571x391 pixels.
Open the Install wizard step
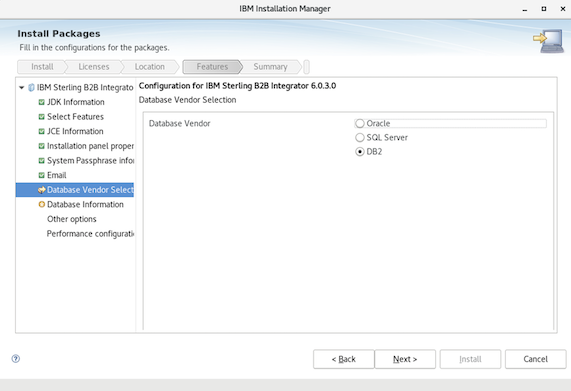click(42, 67)
